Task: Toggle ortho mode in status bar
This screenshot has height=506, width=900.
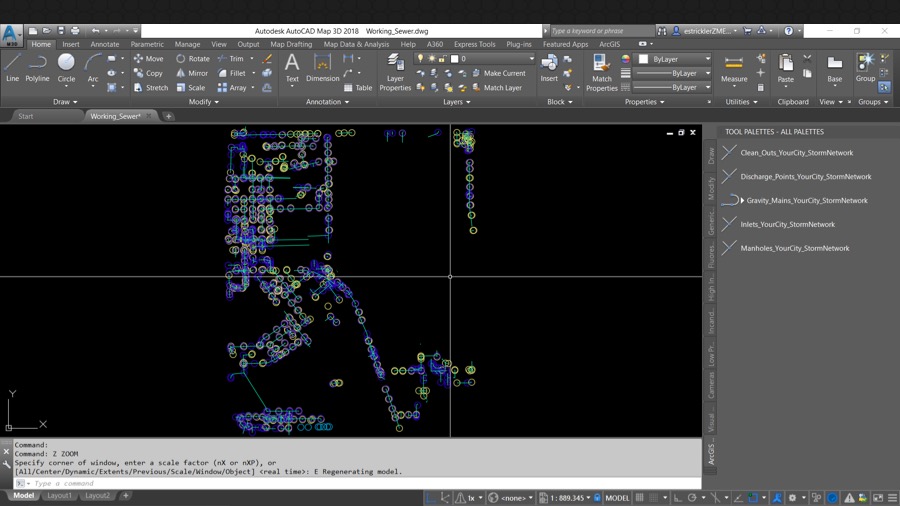Action: pyautogui.click(x=677, y=497)
